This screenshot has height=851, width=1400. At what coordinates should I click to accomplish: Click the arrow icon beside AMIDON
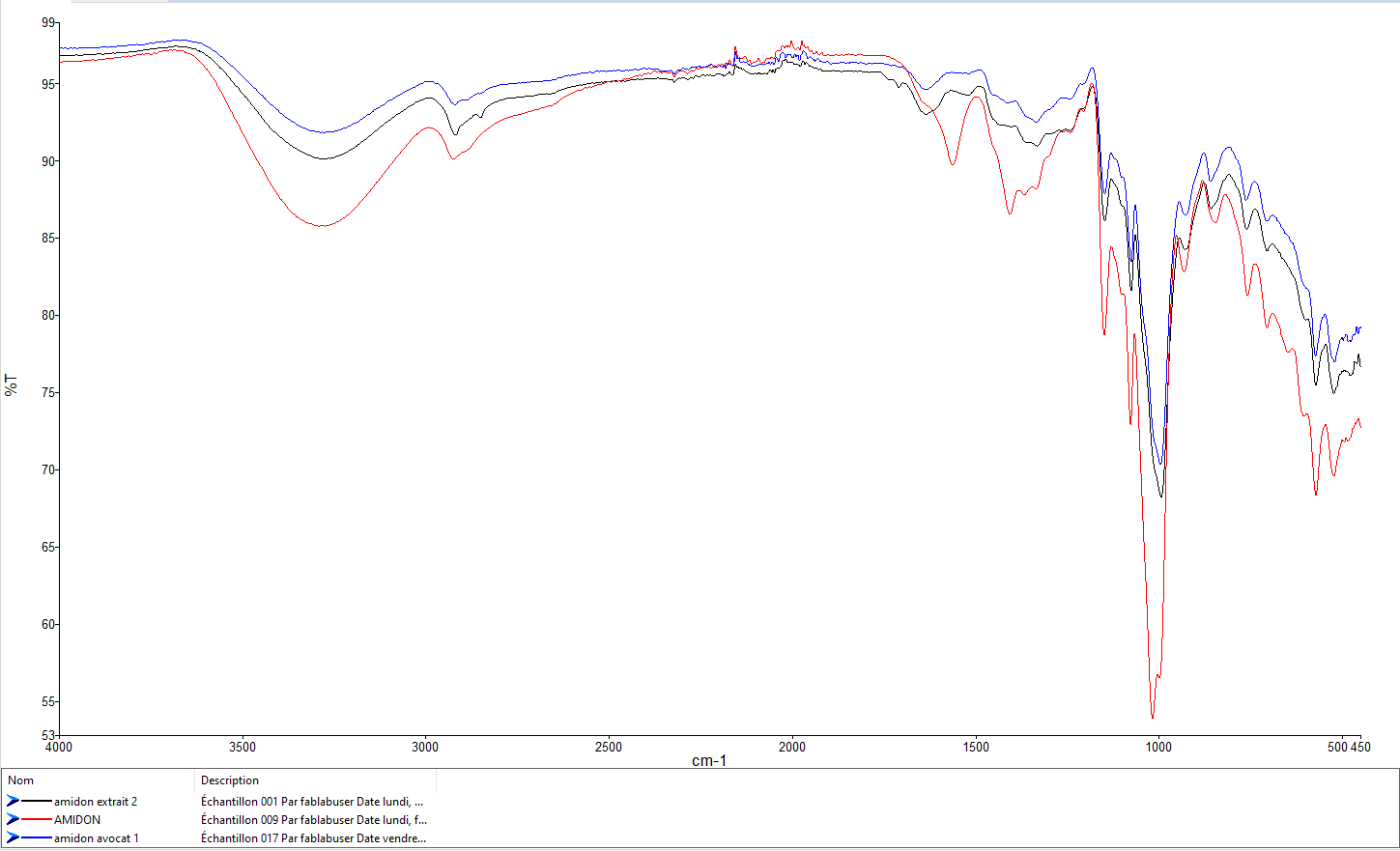click(13, 819)
